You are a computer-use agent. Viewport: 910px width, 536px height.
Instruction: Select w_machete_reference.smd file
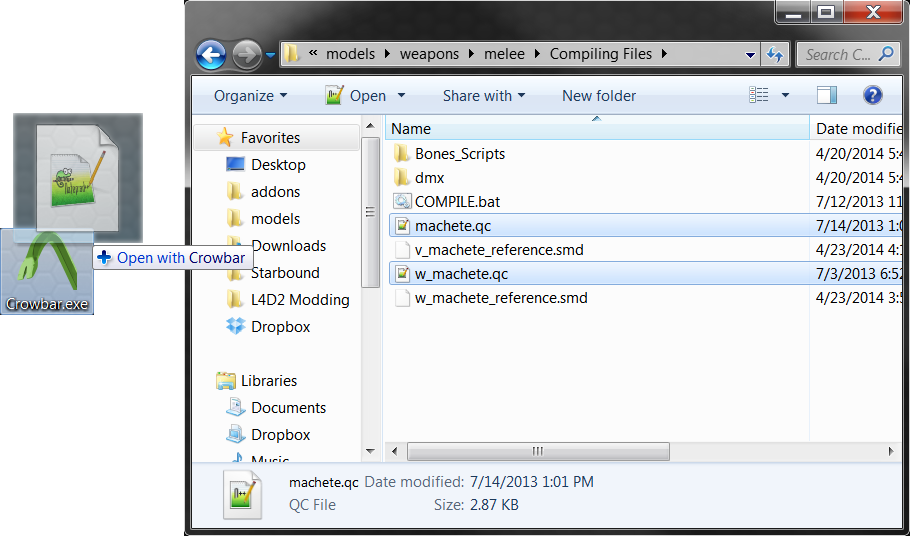pos(501,298)
